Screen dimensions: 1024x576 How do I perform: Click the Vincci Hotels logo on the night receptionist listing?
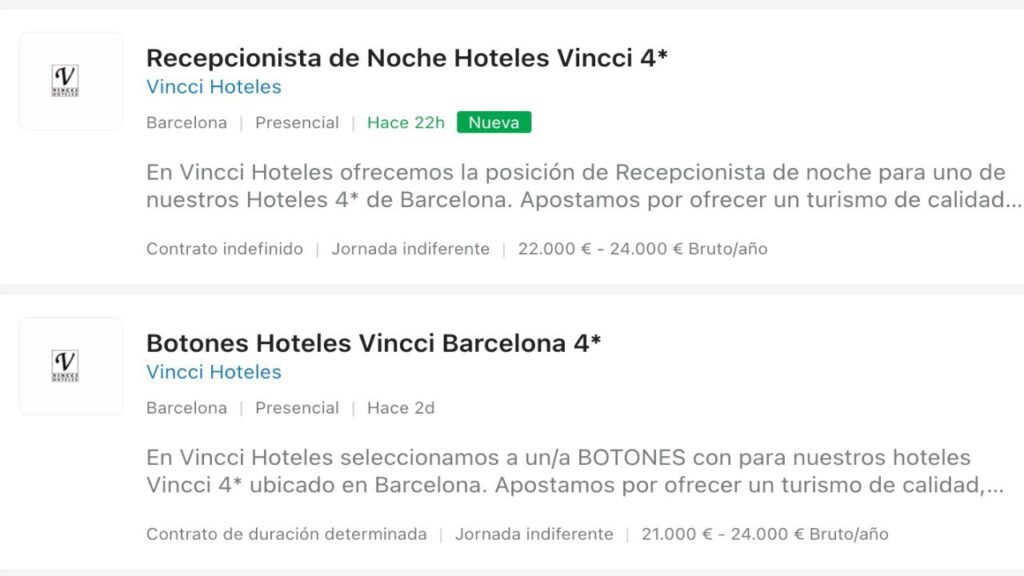coord(70,80)
